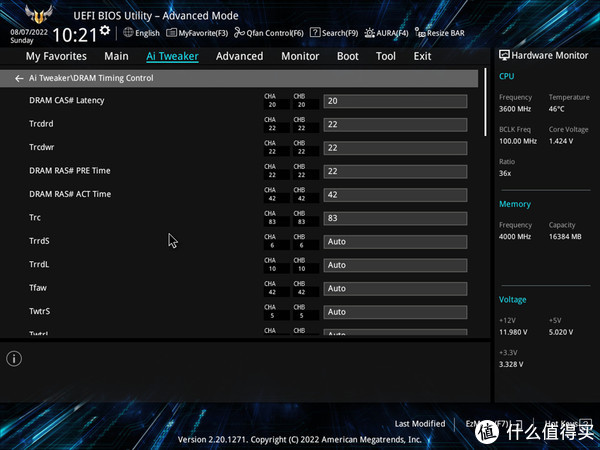The height and width of the screenshot is (450, 600).
Task: Open Qfan Control(F6) fan icon
Action: click(x=239, y=33)
